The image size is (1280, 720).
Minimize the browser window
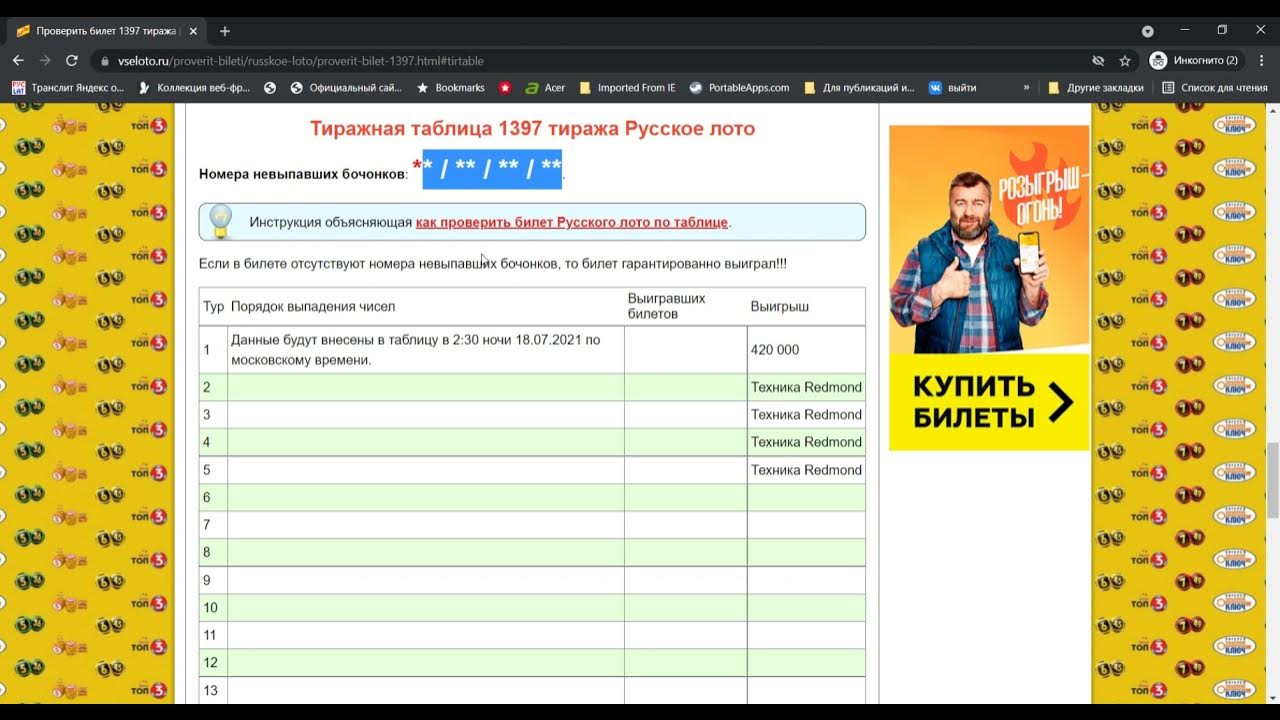pyautogui.click(x=1185, y=31)
